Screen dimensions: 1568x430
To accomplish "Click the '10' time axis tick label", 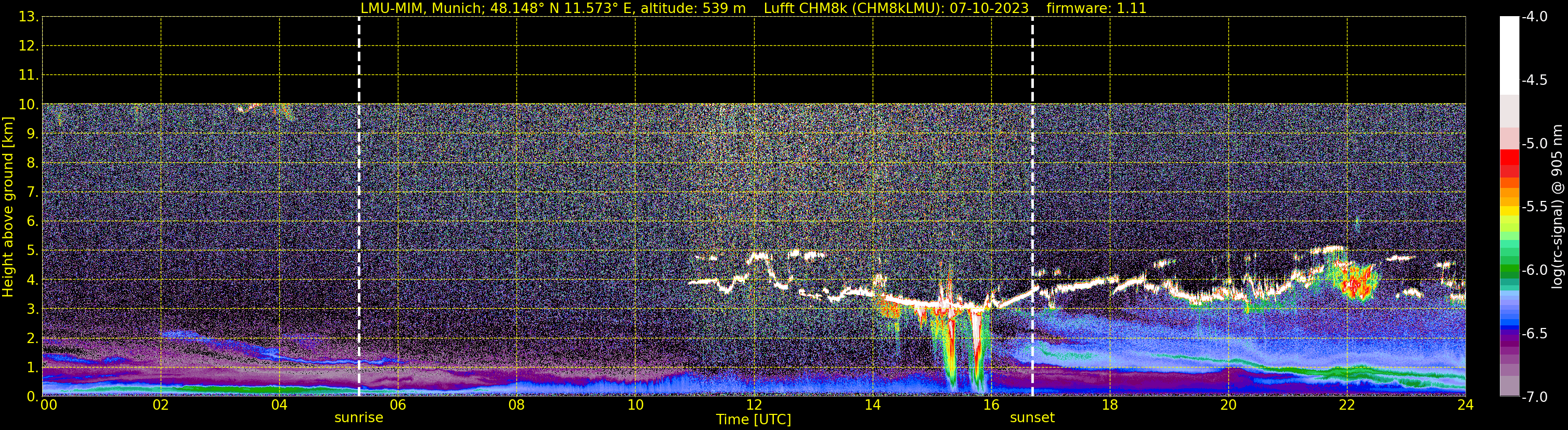I will click(636, 405).
